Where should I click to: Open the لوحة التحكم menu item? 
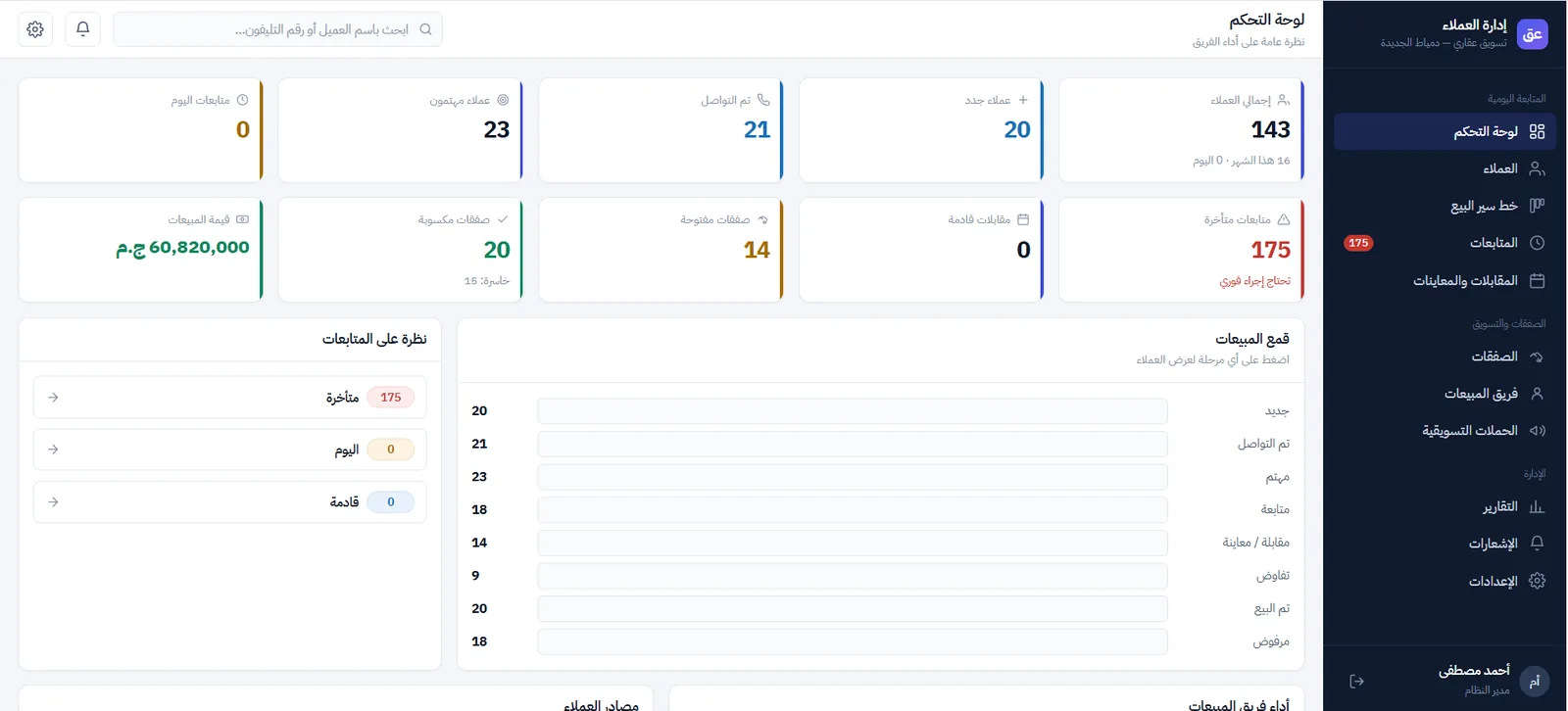tap(1445, 131)
